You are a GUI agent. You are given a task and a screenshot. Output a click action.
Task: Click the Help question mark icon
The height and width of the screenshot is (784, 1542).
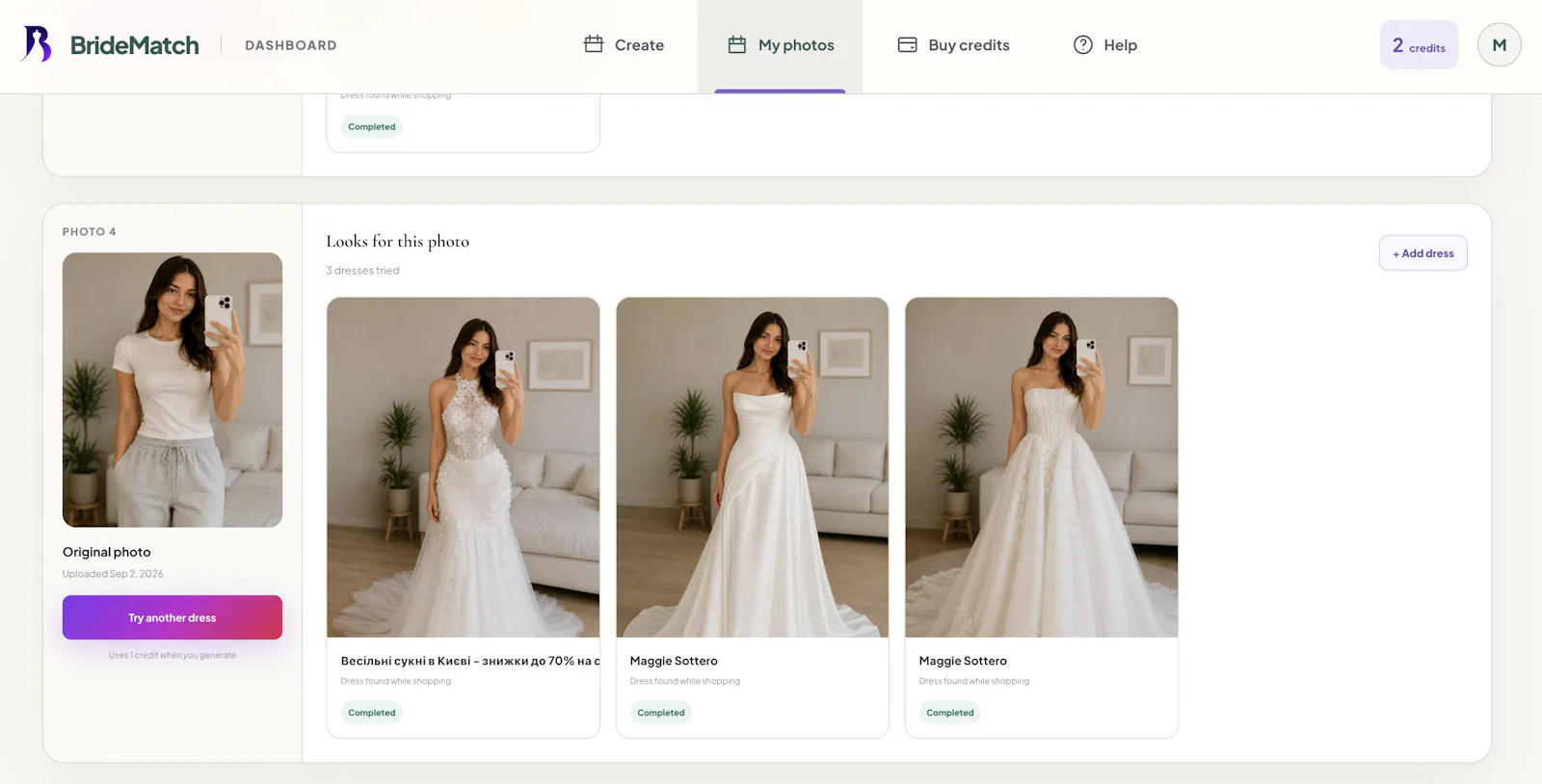1083,44
